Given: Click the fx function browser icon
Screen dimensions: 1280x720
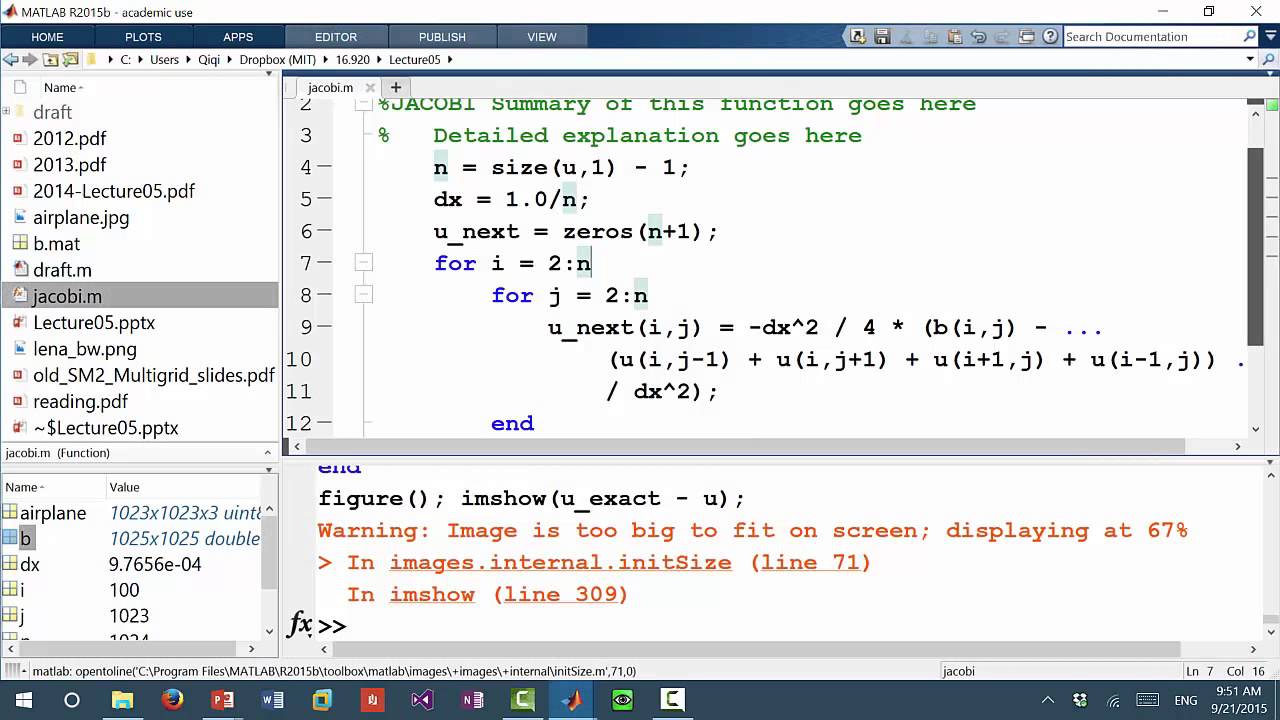Looking at the screenshot, I should click(300, 625).
